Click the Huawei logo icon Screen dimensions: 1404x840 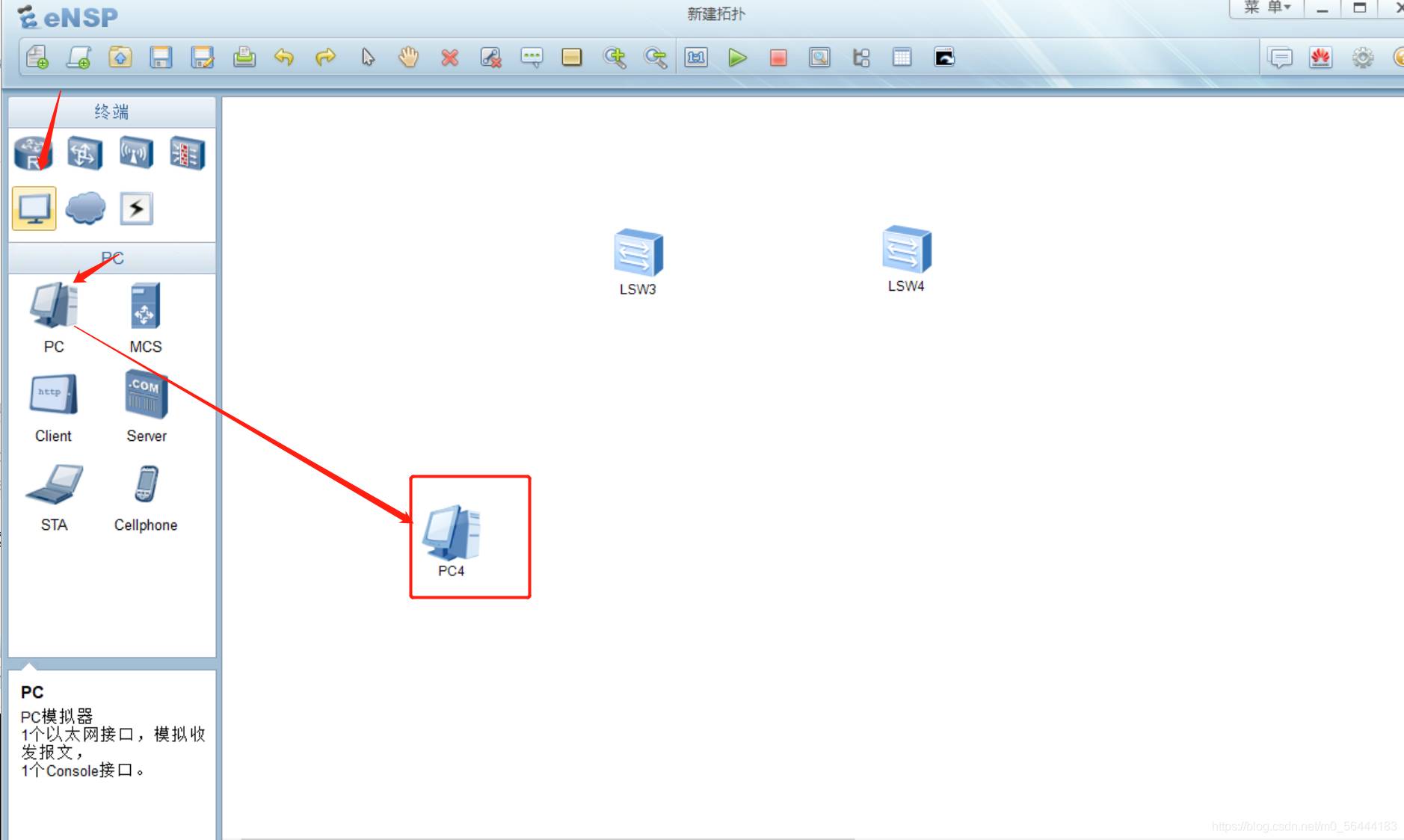pos(1320,58)
